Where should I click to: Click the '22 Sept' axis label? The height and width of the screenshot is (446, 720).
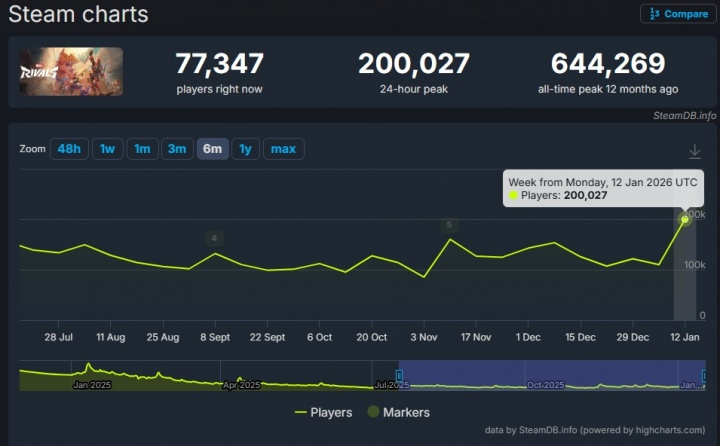click(x=267, y=337)
